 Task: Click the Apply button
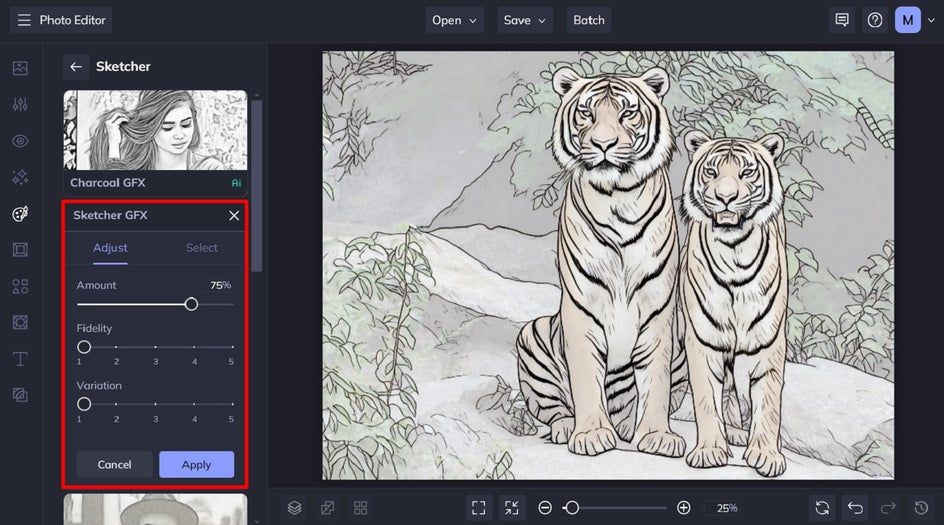point(196,464)
